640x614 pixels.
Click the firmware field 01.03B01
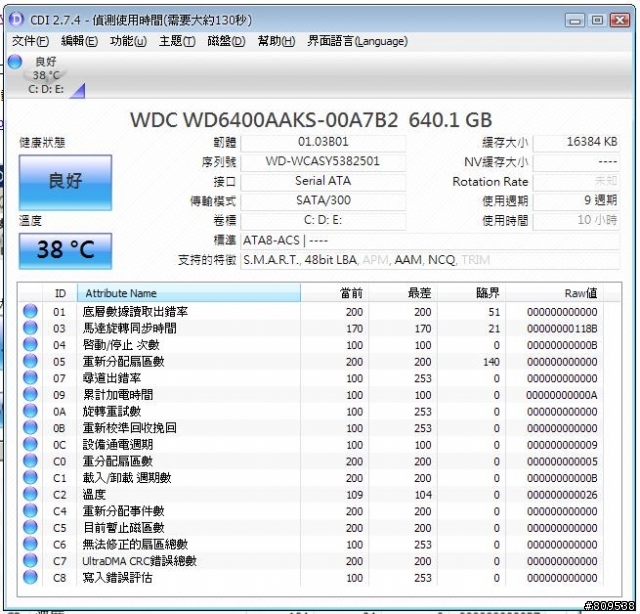click(323, 142)
